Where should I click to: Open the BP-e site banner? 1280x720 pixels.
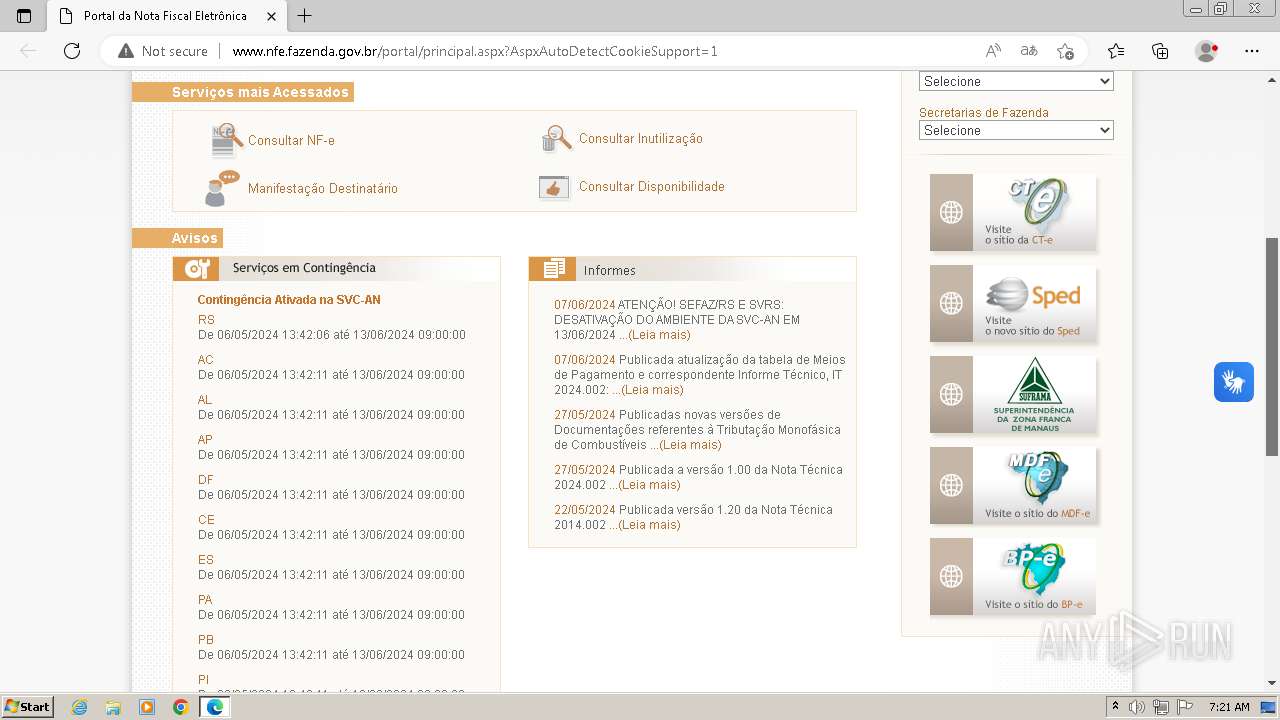tap(1013, 576)
